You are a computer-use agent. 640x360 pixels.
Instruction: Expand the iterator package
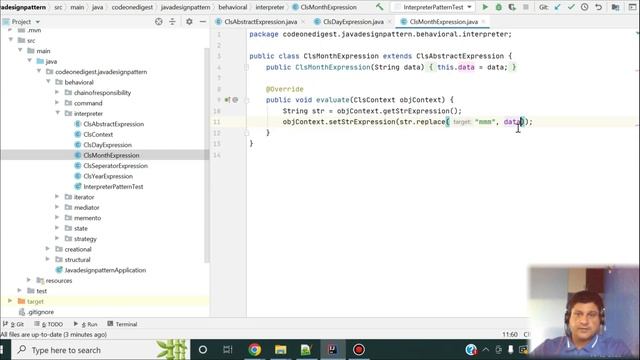pyautogui.click(x=57, y=197)
